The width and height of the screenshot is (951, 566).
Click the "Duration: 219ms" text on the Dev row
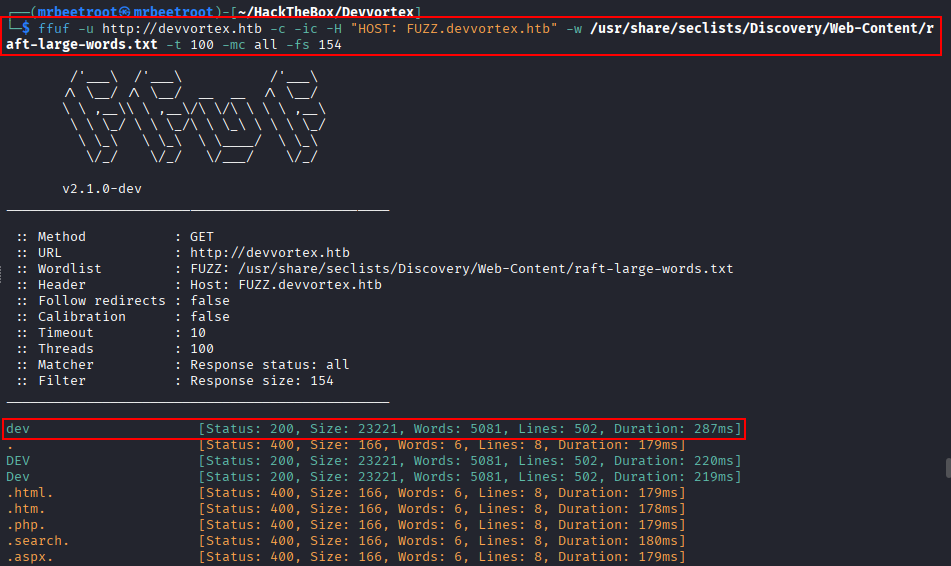coord(674,477)
